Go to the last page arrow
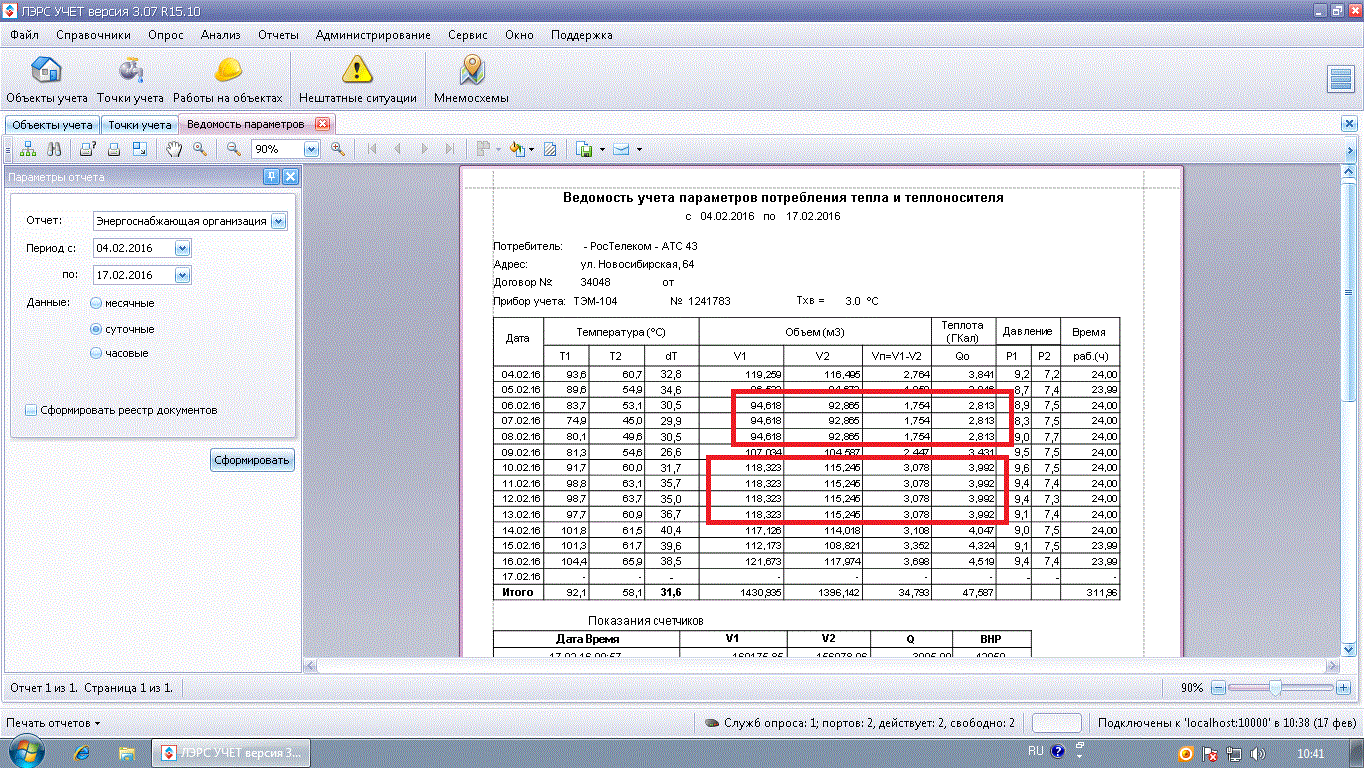Viewport: 1364px width, 768px height. (x=449, y=149)
